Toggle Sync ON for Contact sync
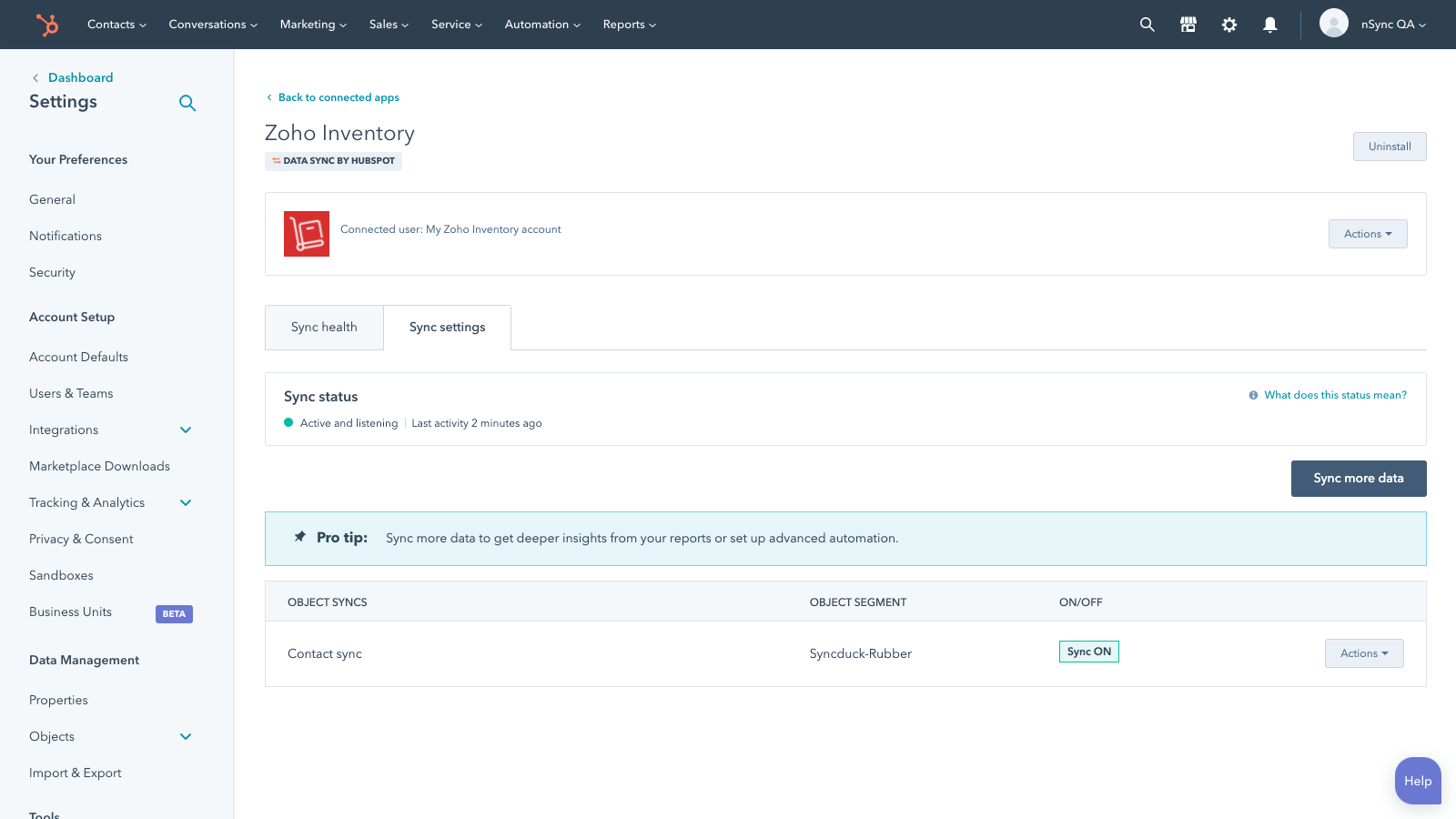 [1088, 652]
